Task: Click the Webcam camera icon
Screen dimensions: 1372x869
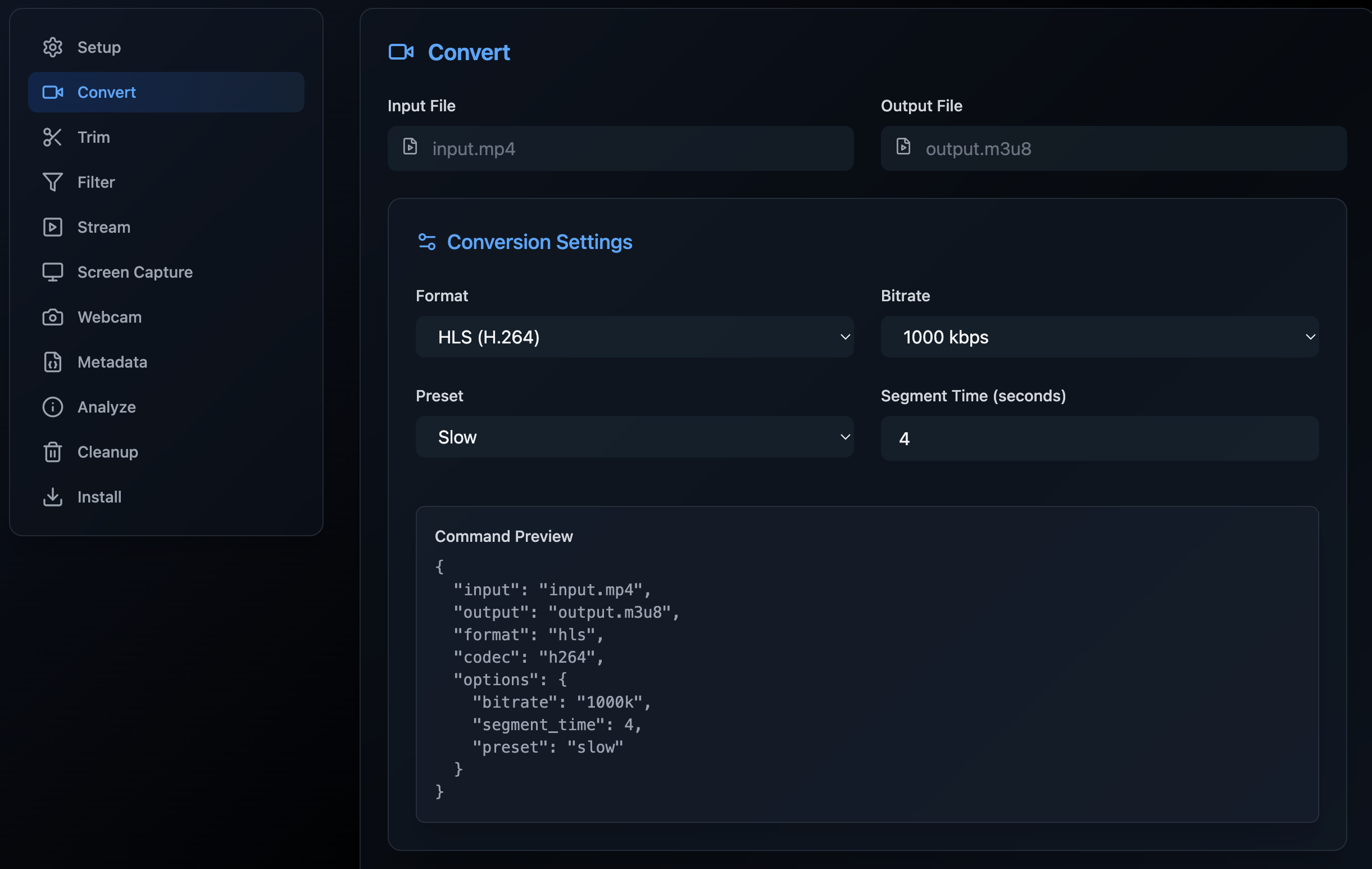Action: pos(52,318)
